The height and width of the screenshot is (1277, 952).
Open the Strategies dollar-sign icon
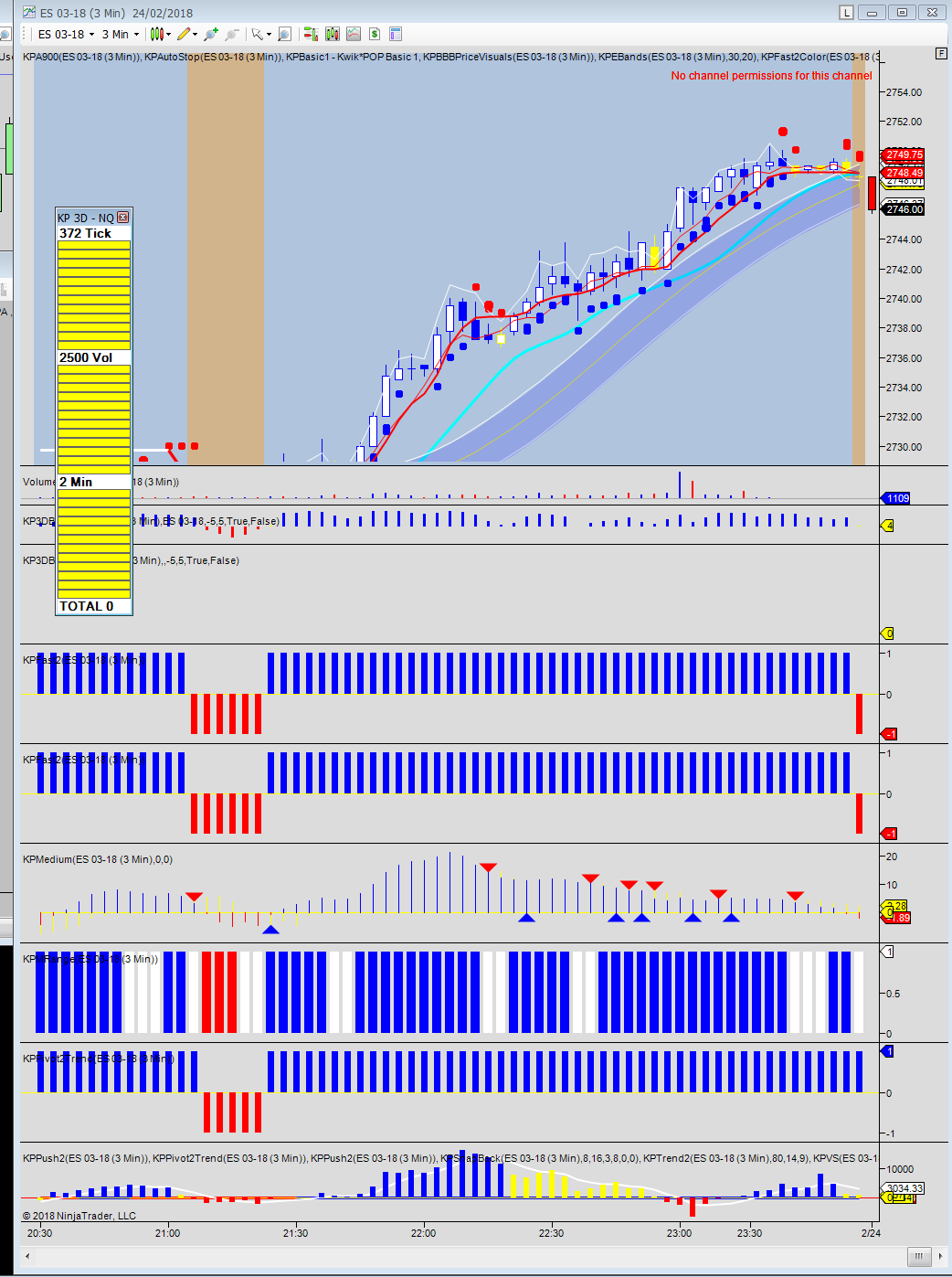pos(374,34)
